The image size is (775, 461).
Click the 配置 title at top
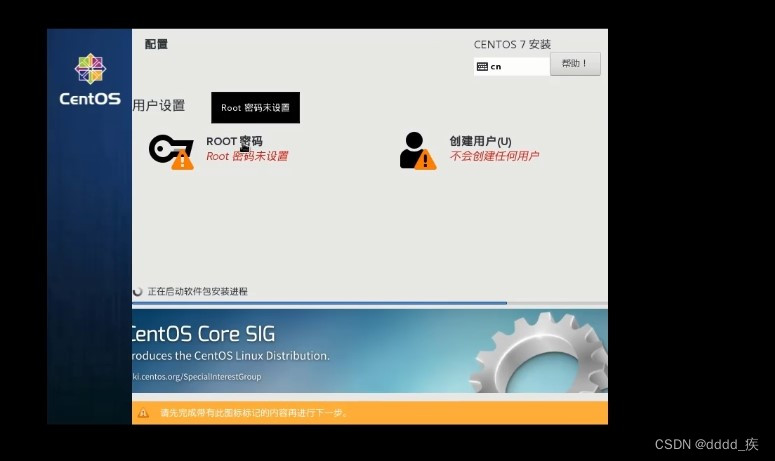(156, 44)
